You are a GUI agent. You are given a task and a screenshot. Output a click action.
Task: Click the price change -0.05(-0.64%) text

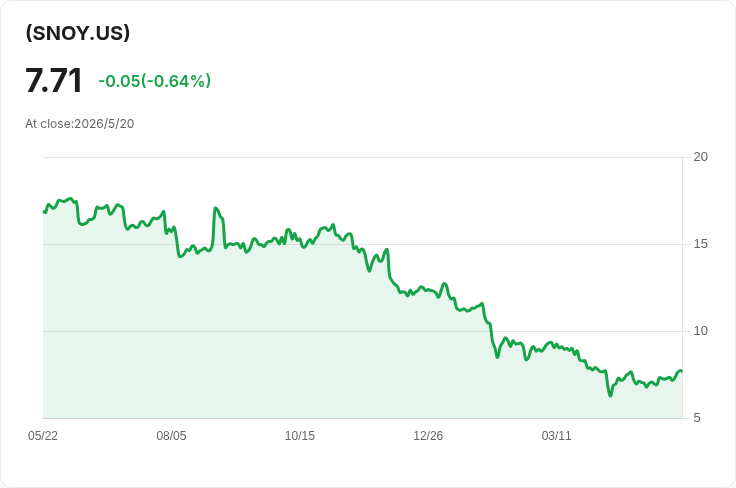[x=154, y=81]
